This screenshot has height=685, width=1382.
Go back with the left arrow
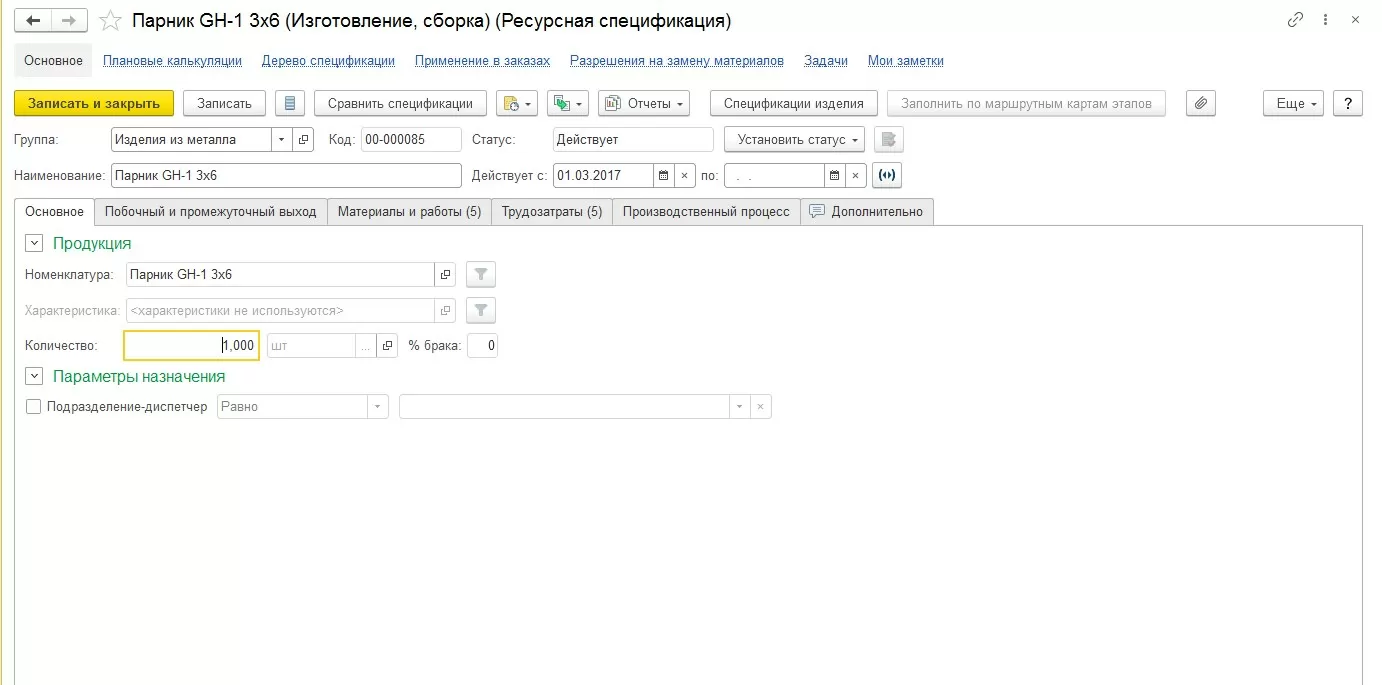[x=33, y=20]
